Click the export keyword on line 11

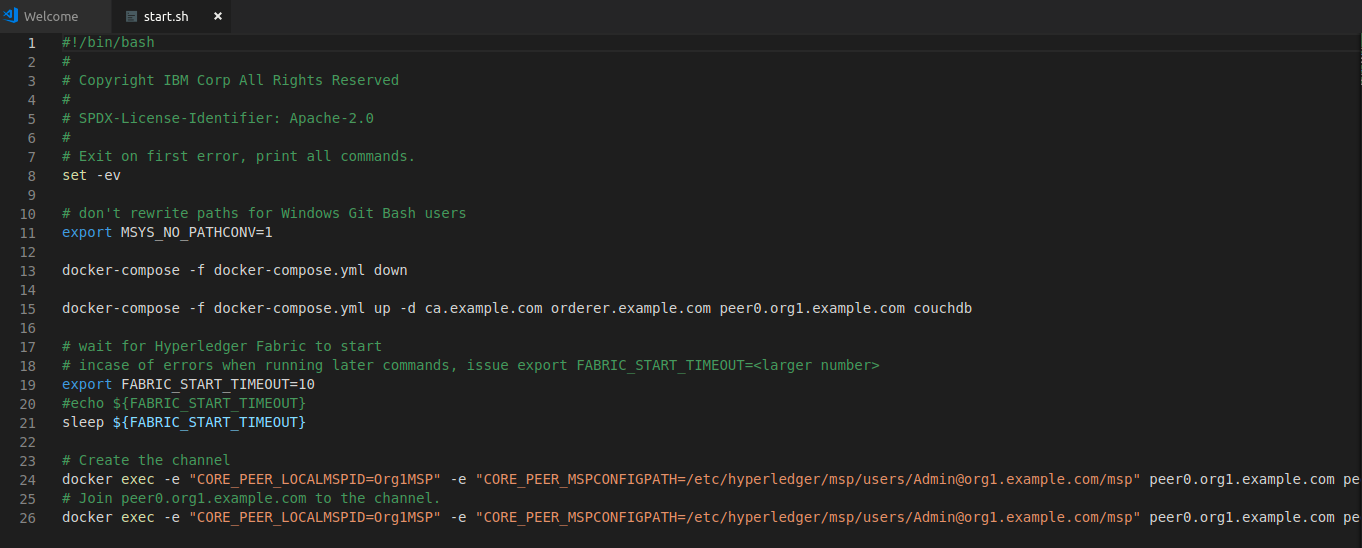pyautogui.click(x=87, y=232)
